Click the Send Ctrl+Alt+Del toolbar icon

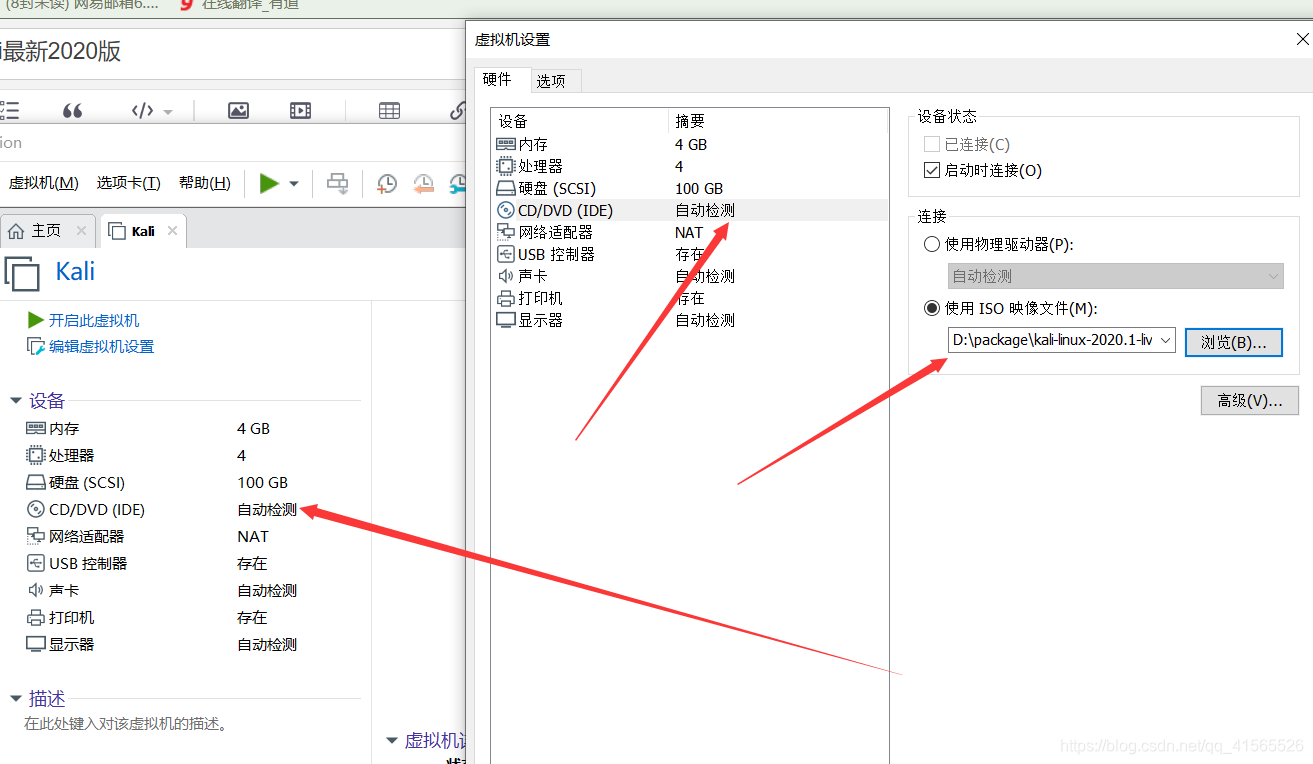[338, 183]
